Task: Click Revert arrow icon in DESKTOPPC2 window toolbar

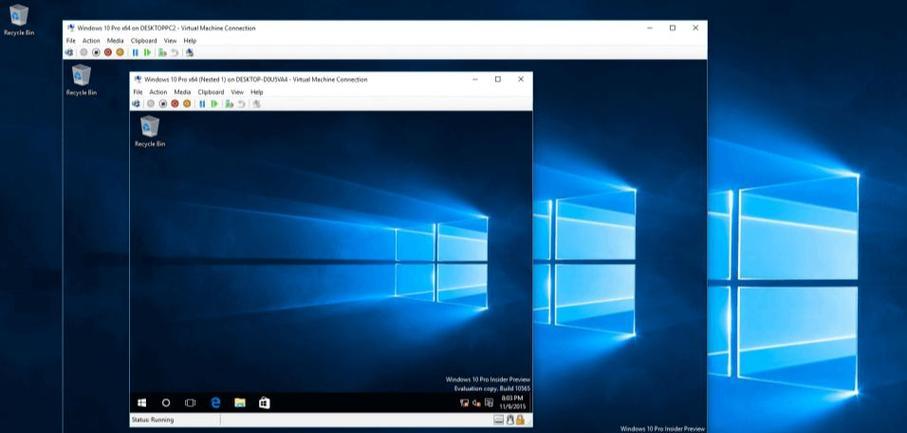Action: [174, 52]
